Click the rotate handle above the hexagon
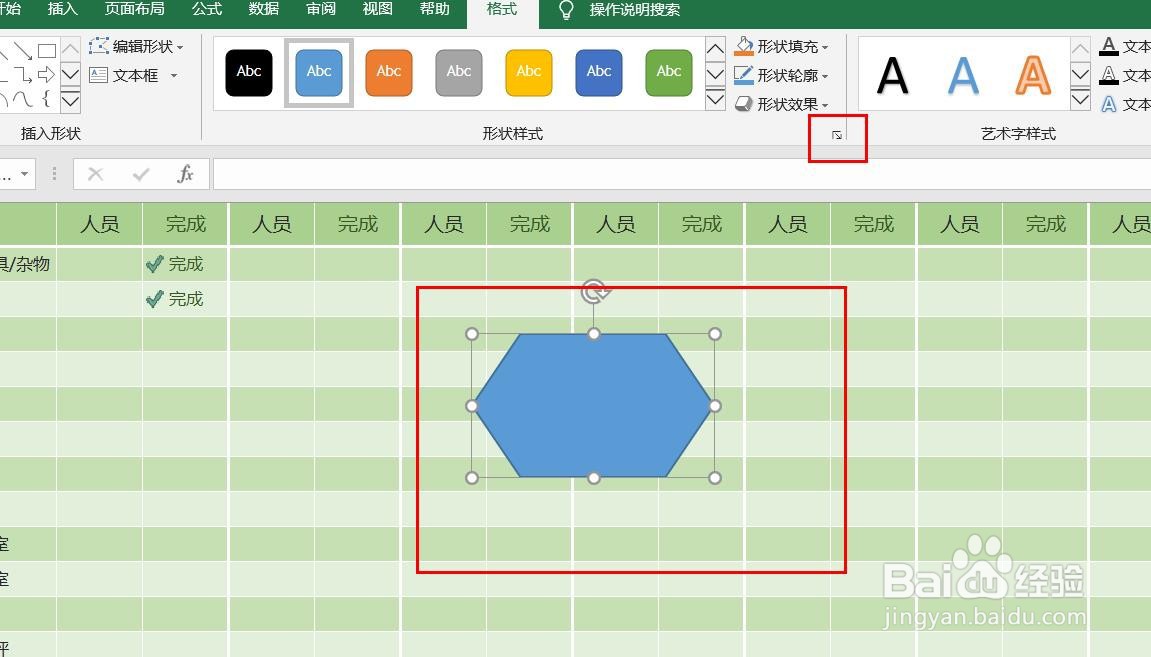The width and height of the screenshot is (1151, 657). [594, 291]
